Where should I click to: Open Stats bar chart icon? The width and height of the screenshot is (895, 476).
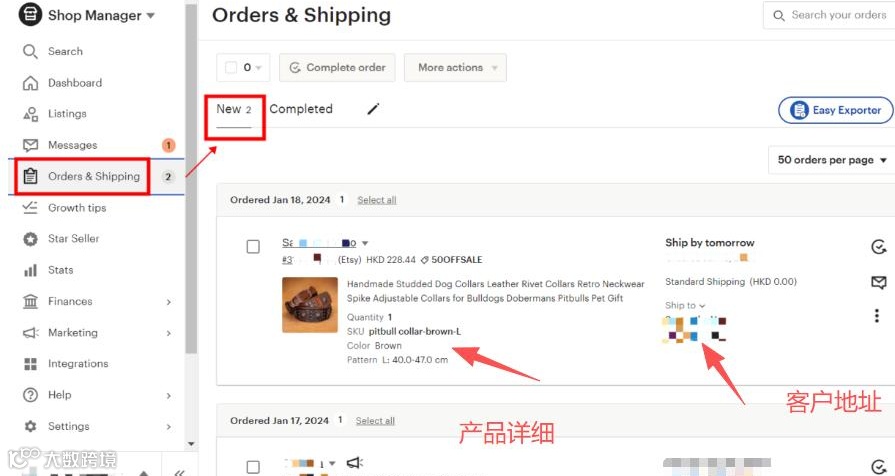coord(30,270)
